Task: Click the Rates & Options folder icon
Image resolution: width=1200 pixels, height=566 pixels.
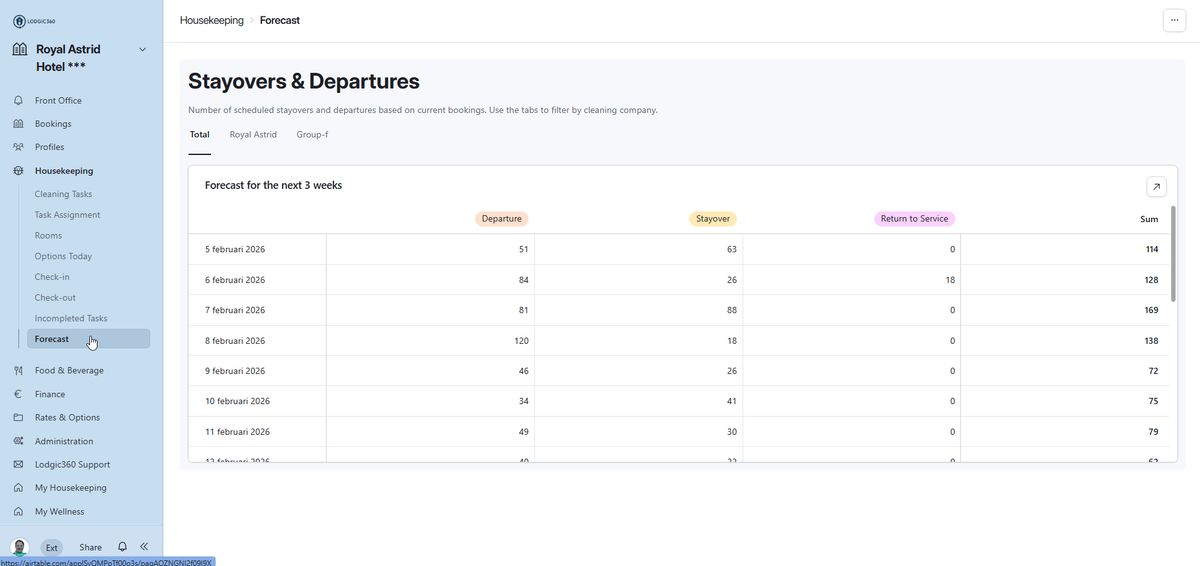Action: [x=18, y=417]
